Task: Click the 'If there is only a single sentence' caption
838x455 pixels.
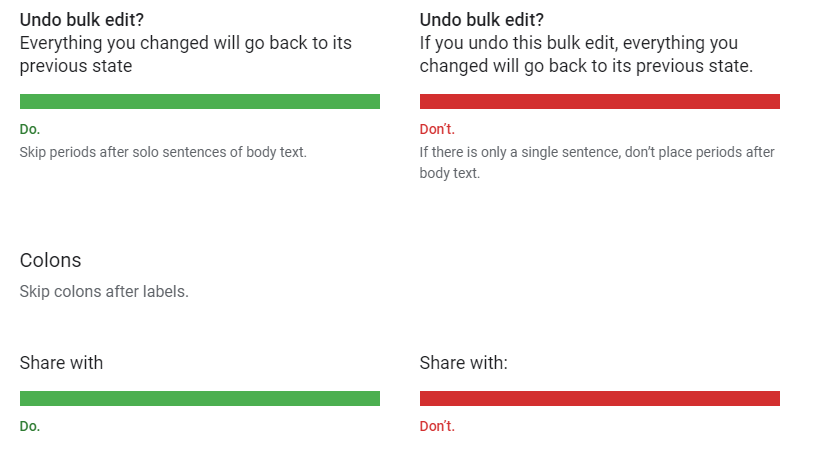Action: (597, 163)
